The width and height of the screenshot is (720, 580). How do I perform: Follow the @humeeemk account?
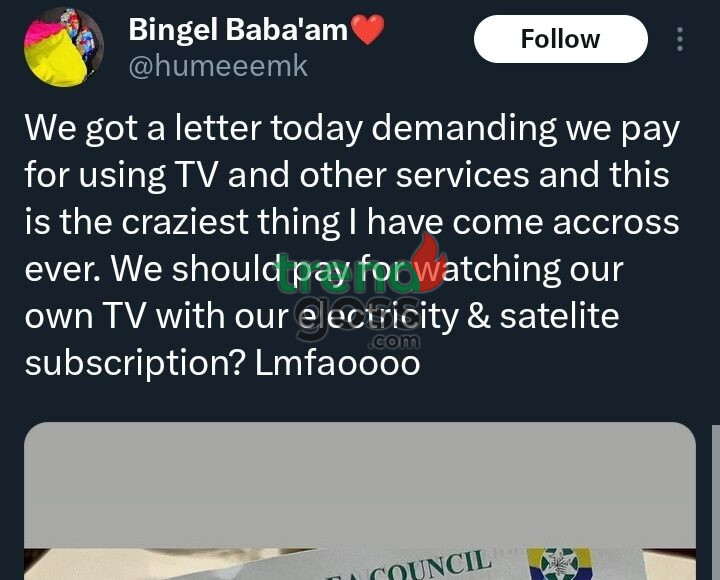(x=561, y=39)
